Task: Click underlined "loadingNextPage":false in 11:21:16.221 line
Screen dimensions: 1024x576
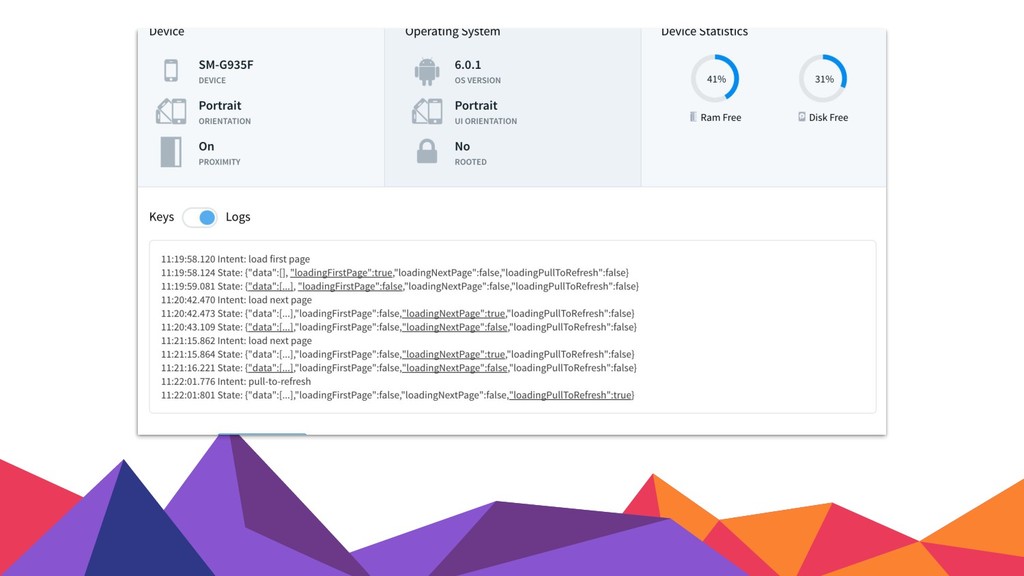Action: (x=455, y=368)
